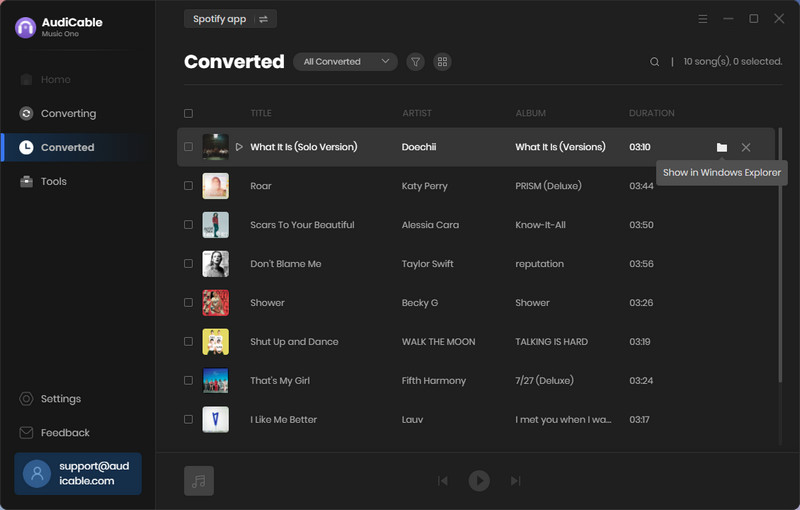
Task: Click the music note now-playing placeholder
Action: 199,481
